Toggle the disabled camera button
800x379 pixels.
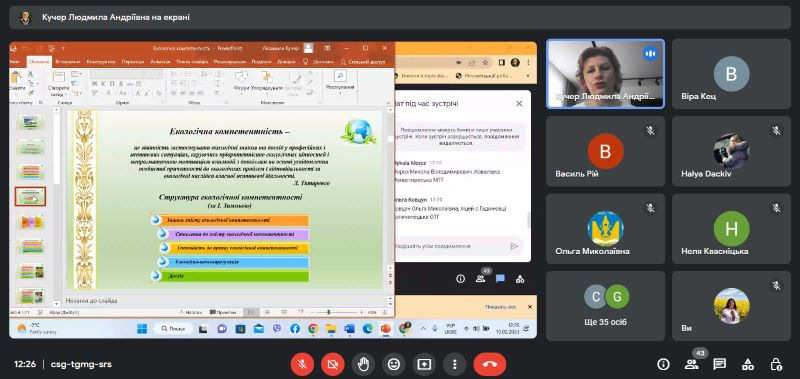click(333, 364)
